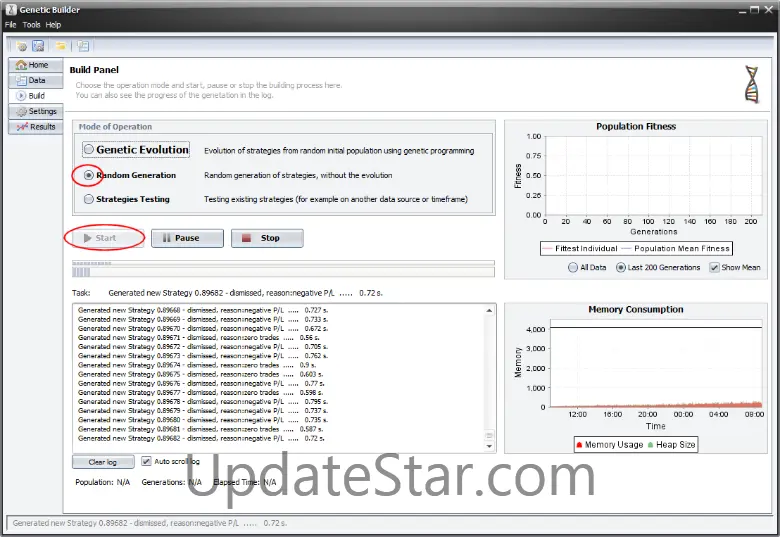Open the Tools menu
The width and height of the screenshot is (780, 537).
31,24
